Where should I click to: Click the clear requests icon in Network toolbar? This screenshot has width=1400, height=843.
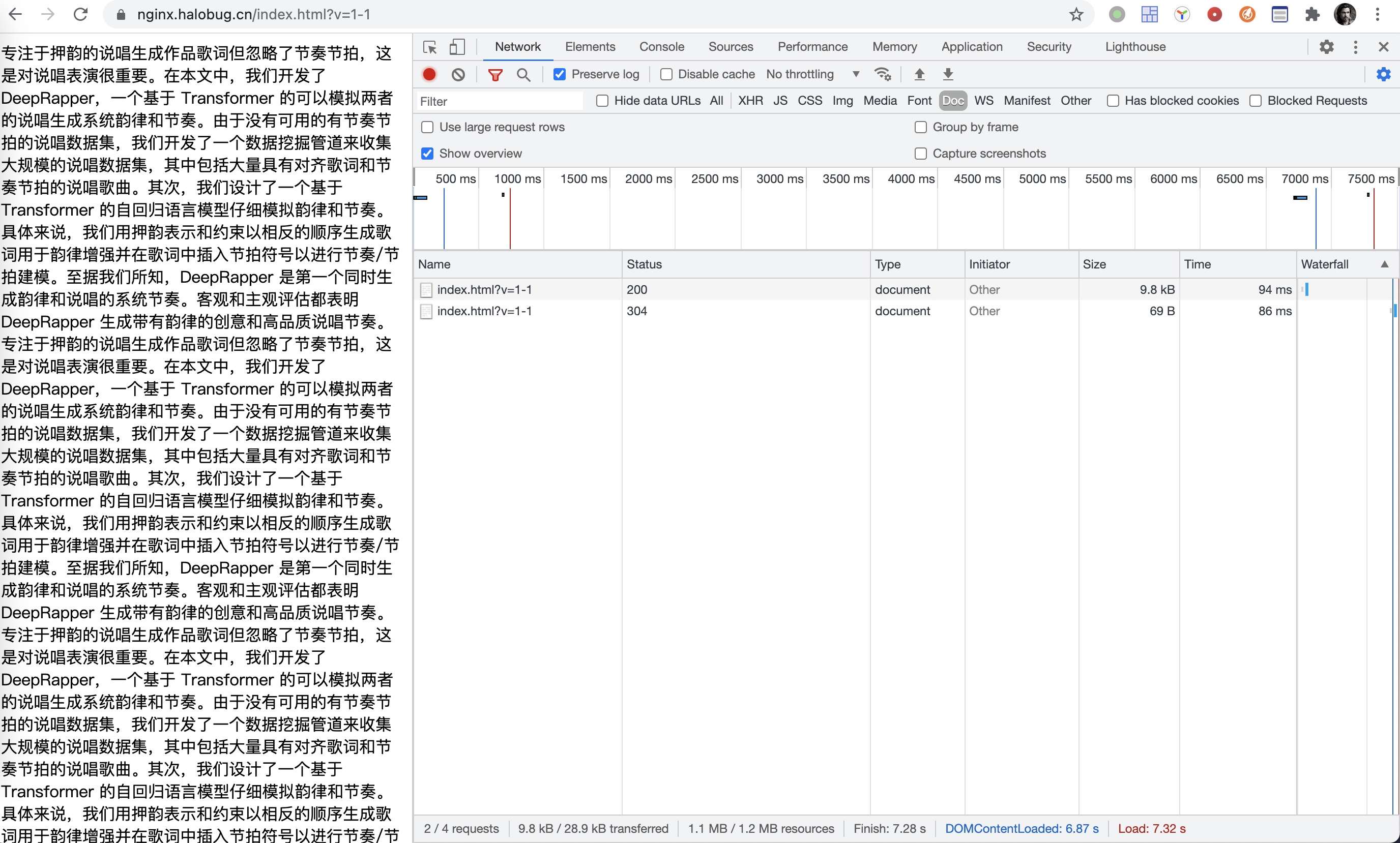457,73
